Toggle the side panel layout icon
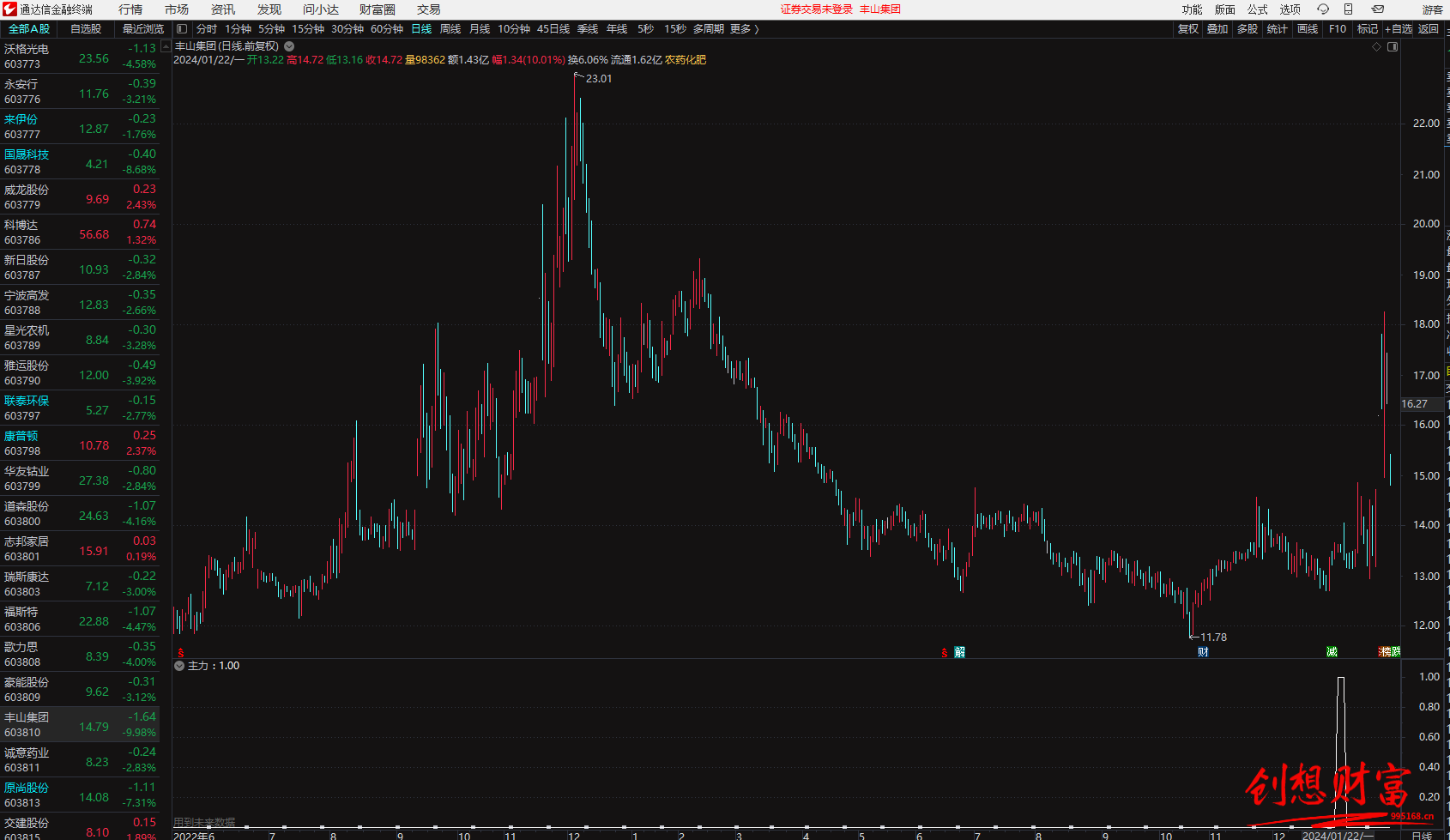Viewport: 1450px width, 840px height. tap(182, 29)
